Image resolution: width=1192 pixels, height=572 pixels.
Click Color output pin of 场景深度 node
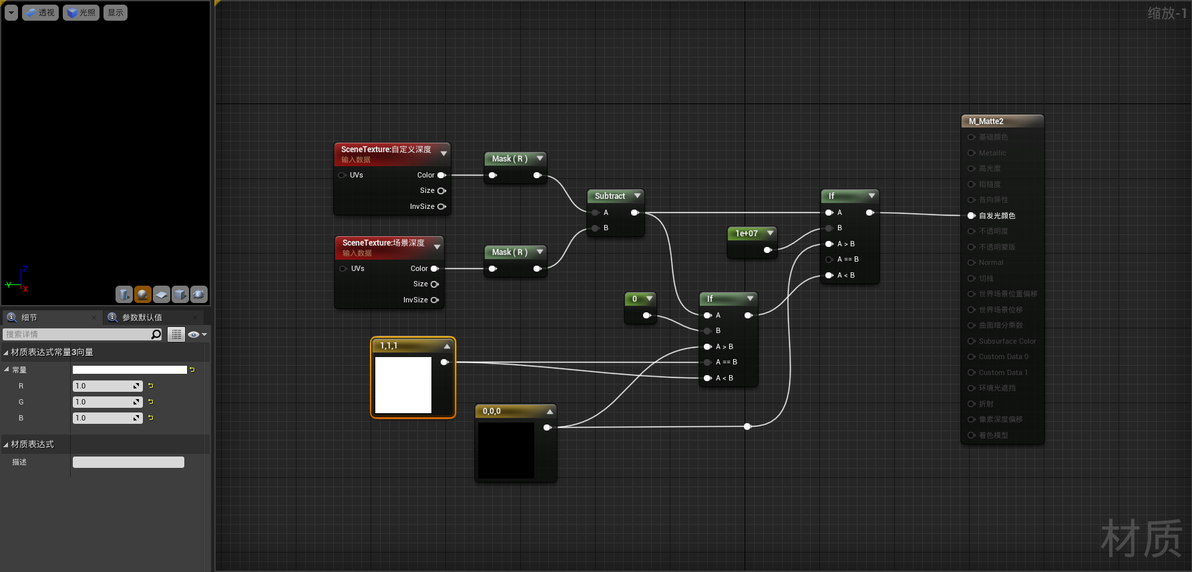[435, 269]
